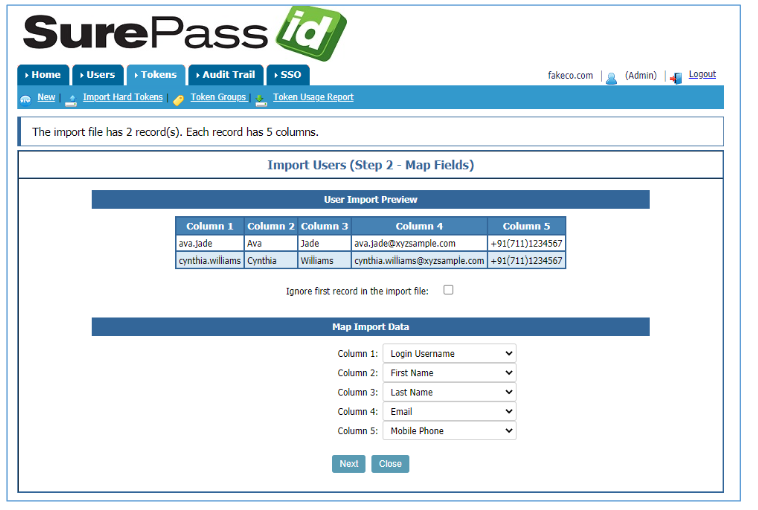Click the SurePass ID logo

184,34
